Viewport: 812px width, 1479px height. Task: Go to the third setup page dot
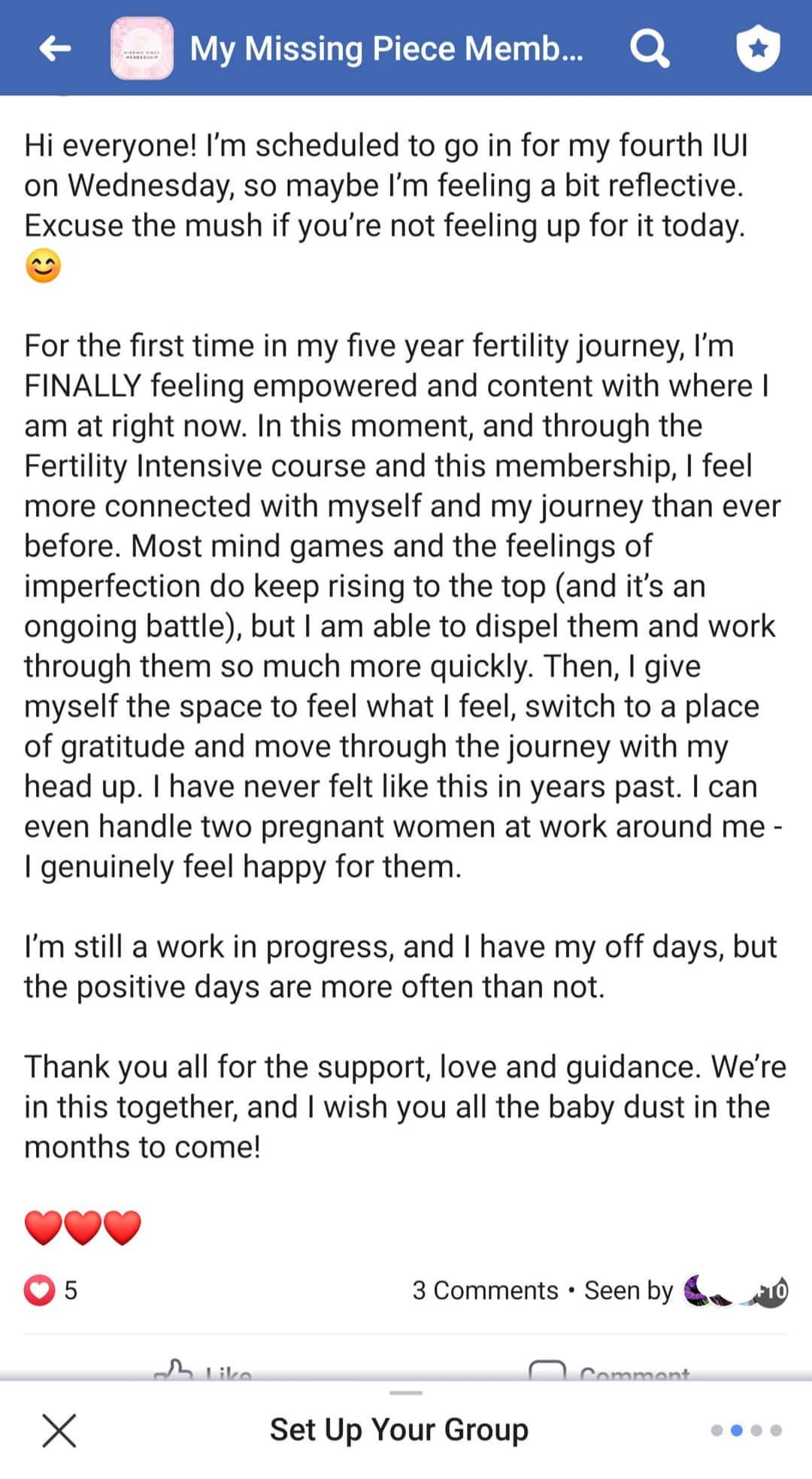point(756,1430)
